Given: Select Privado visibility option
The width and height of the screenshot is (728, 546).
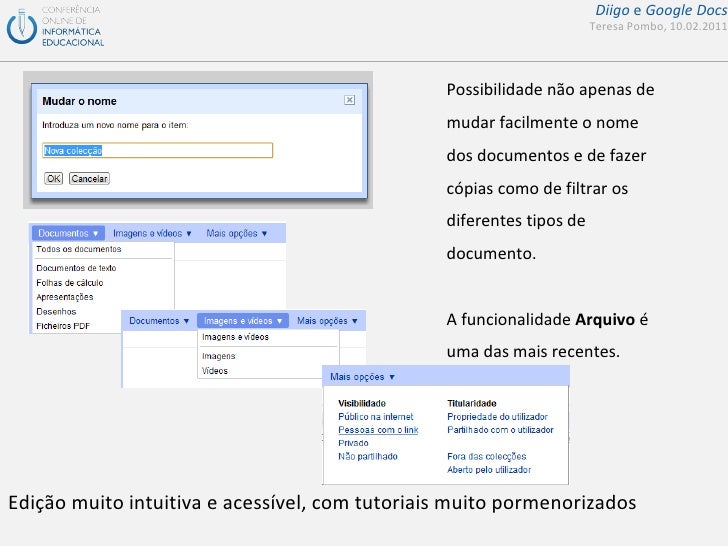Looking at the screenshot, I should 353,443.
